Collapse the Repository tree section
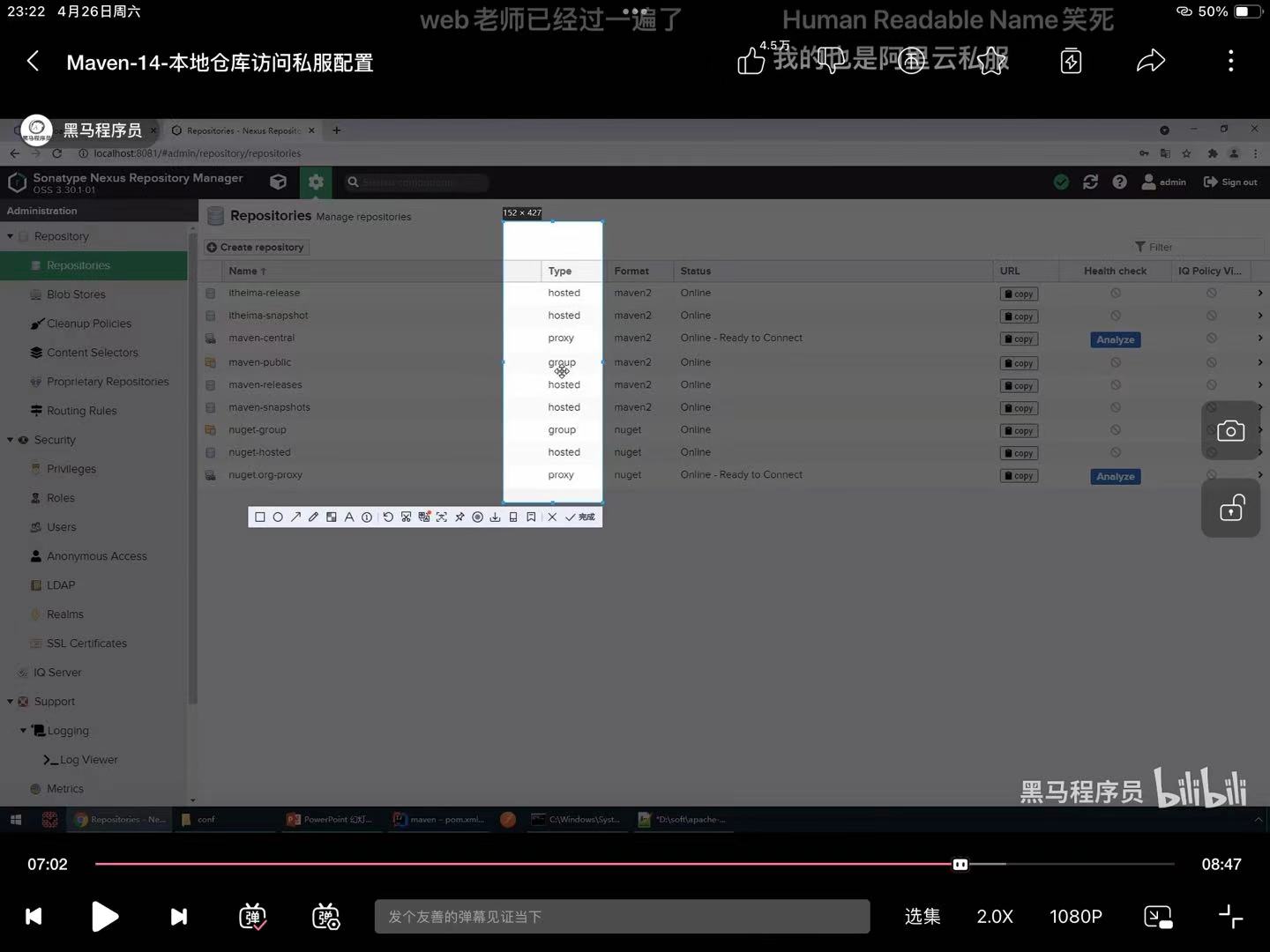The width and height of the screenshot is (1270, 952). point(11,236)
